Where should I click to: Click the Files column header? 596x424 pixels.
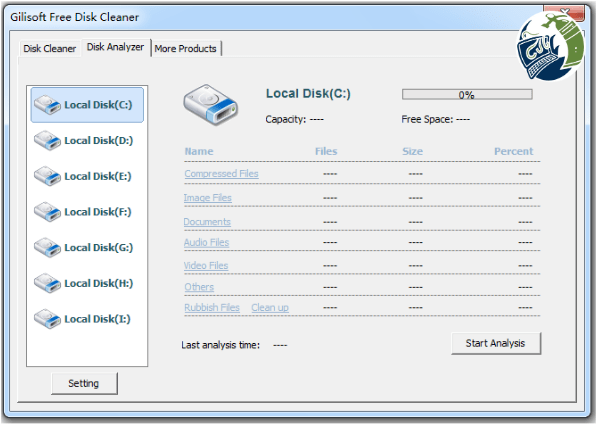tap(326, 151)
